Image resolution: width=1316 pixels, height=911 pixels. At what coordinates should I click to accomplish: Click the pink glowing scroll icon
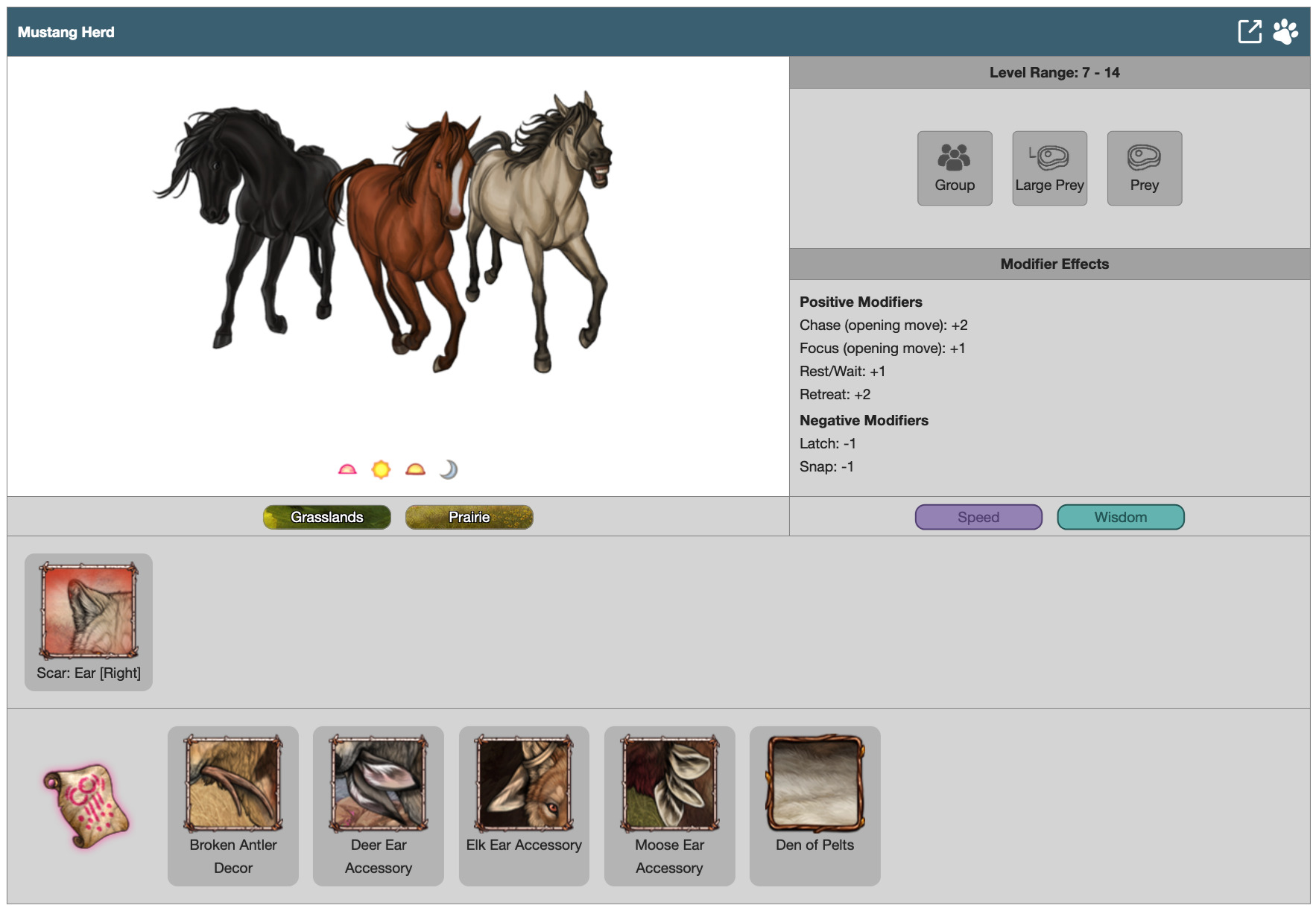(x=86, y=806)
